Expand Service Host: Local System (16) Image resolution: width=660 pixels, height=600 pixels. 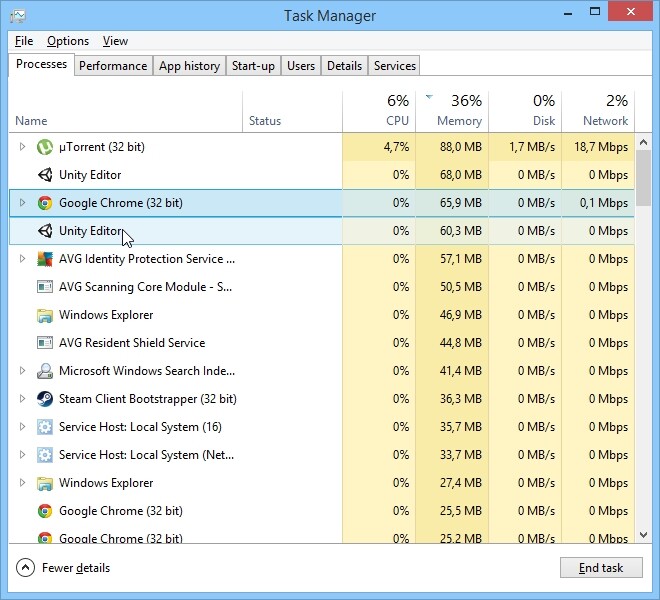(22, 427)
